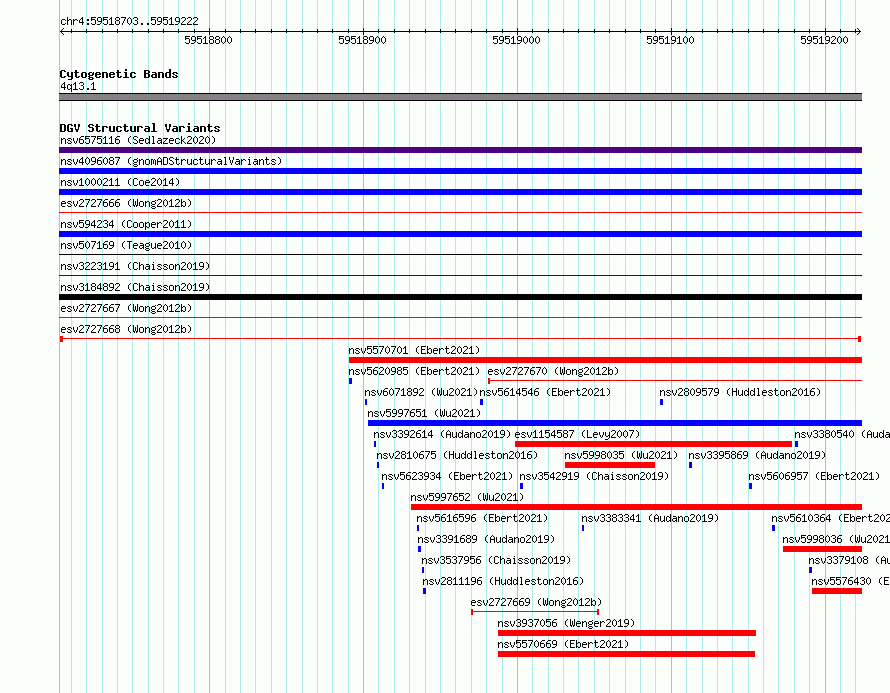Click nsv3391689 (Audano2019) label
The image size is (890, 693).
tap(486, 539)
